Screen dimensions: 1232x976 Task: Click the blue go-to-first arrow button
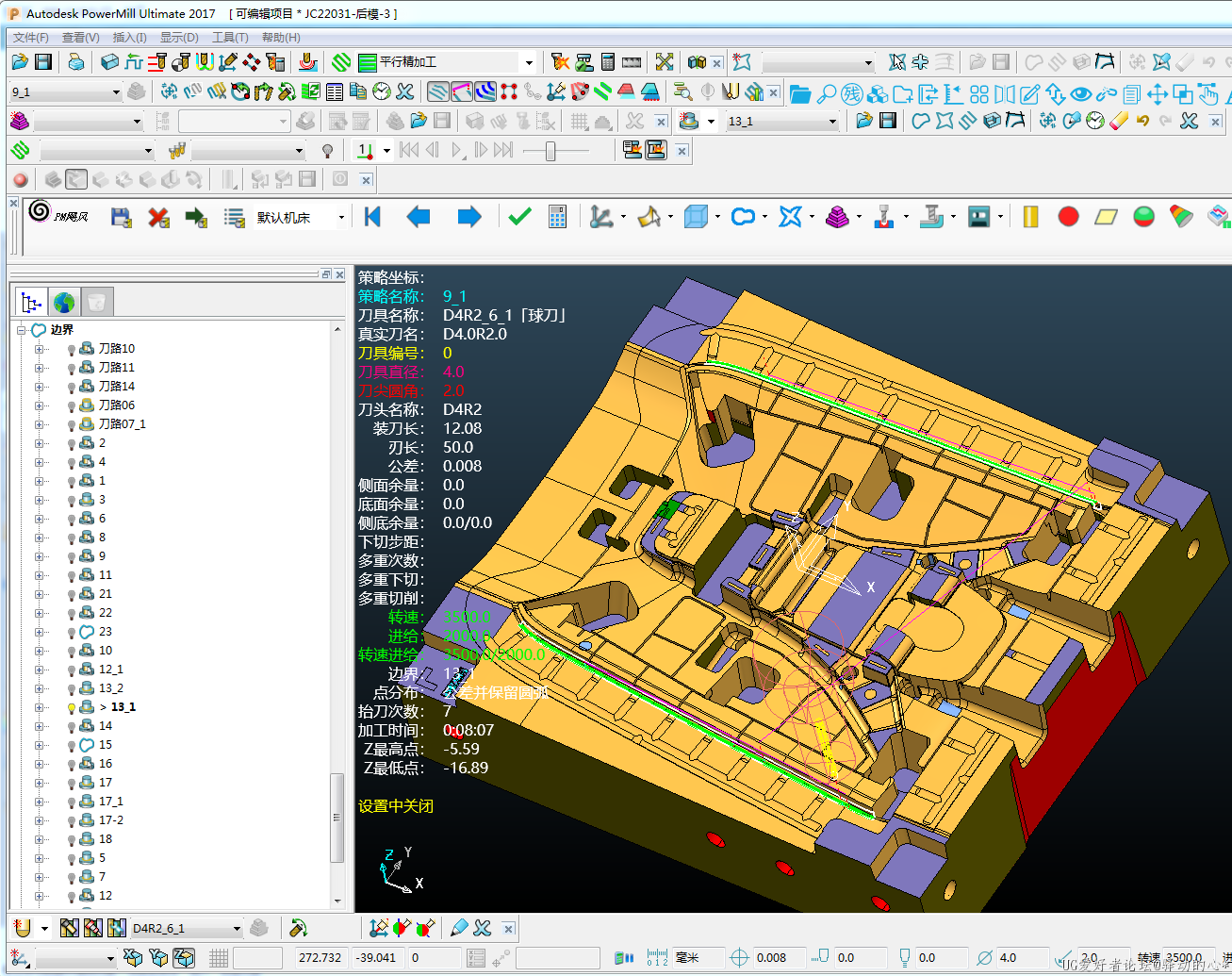[x=372, y=217]
